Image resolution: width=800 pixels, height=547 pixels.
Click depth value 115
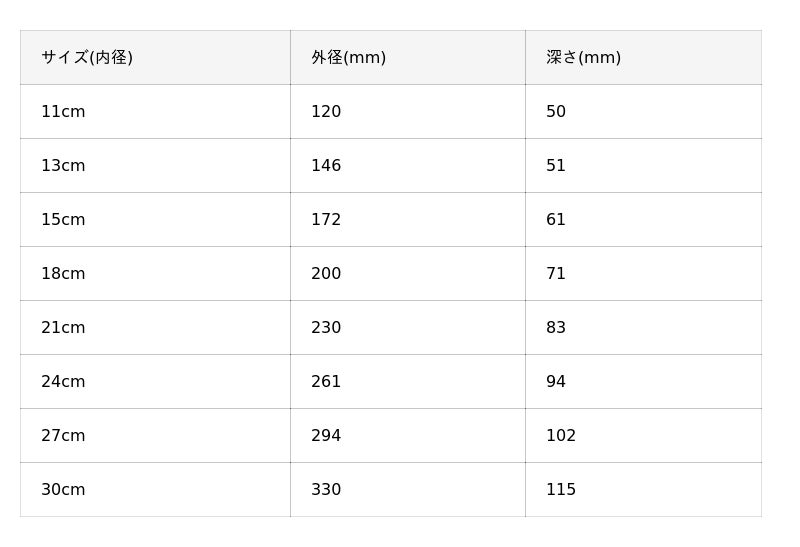pos(561,490)
